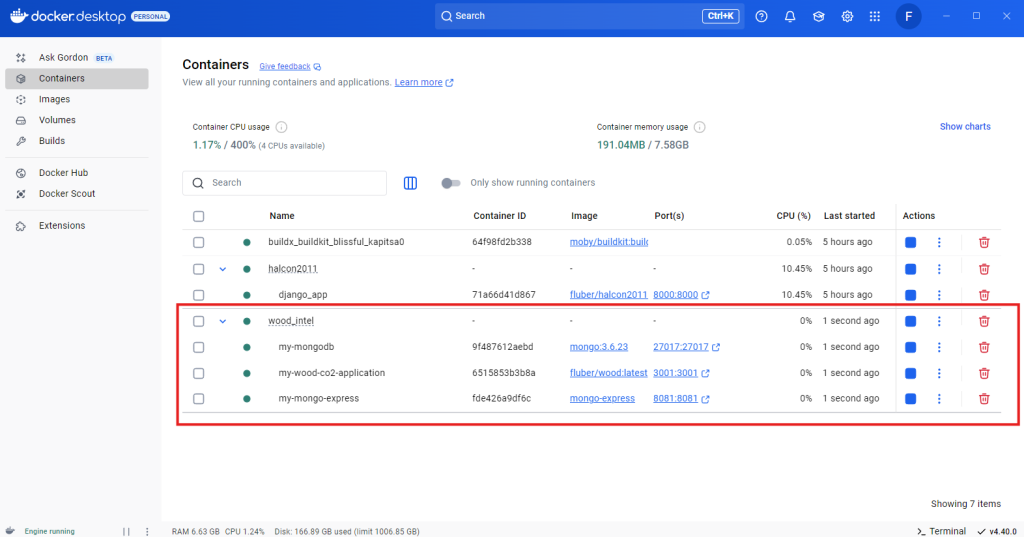Collapse the halcon2011 stack
The height and width of the screenshot is (537, 1024).
(223, 269)
